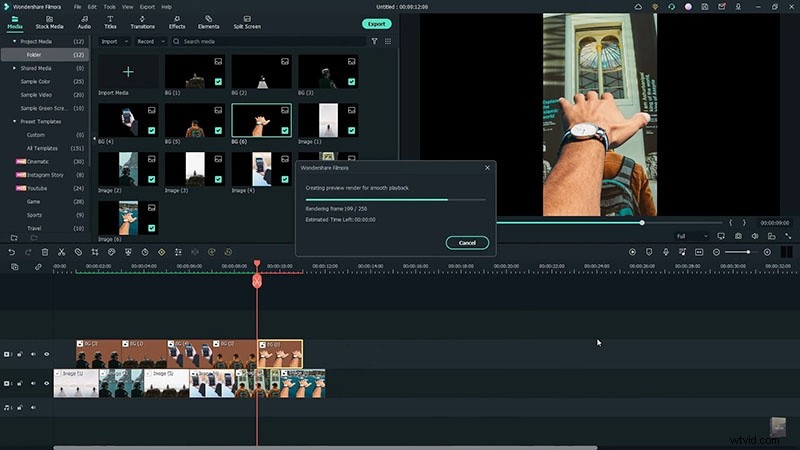The image size is (800, 450).
Task: Toggle lock on video track 1
Action: tap(20, 383)
